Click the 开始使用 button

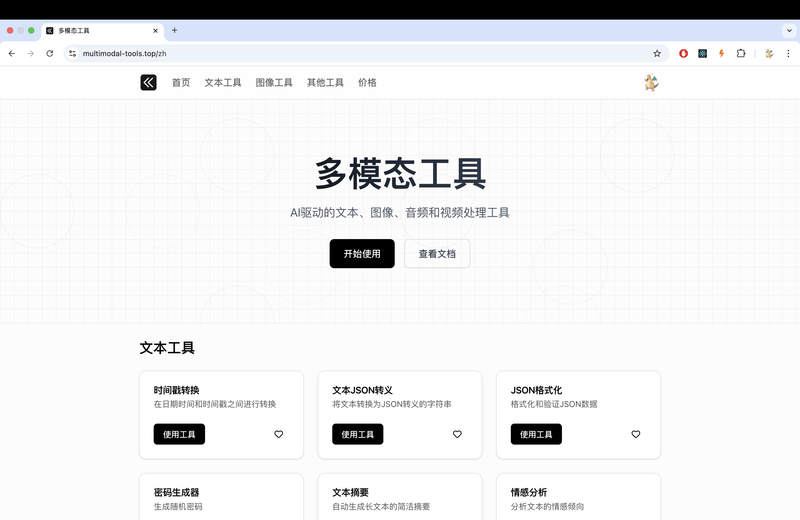(x=362, y=254)
